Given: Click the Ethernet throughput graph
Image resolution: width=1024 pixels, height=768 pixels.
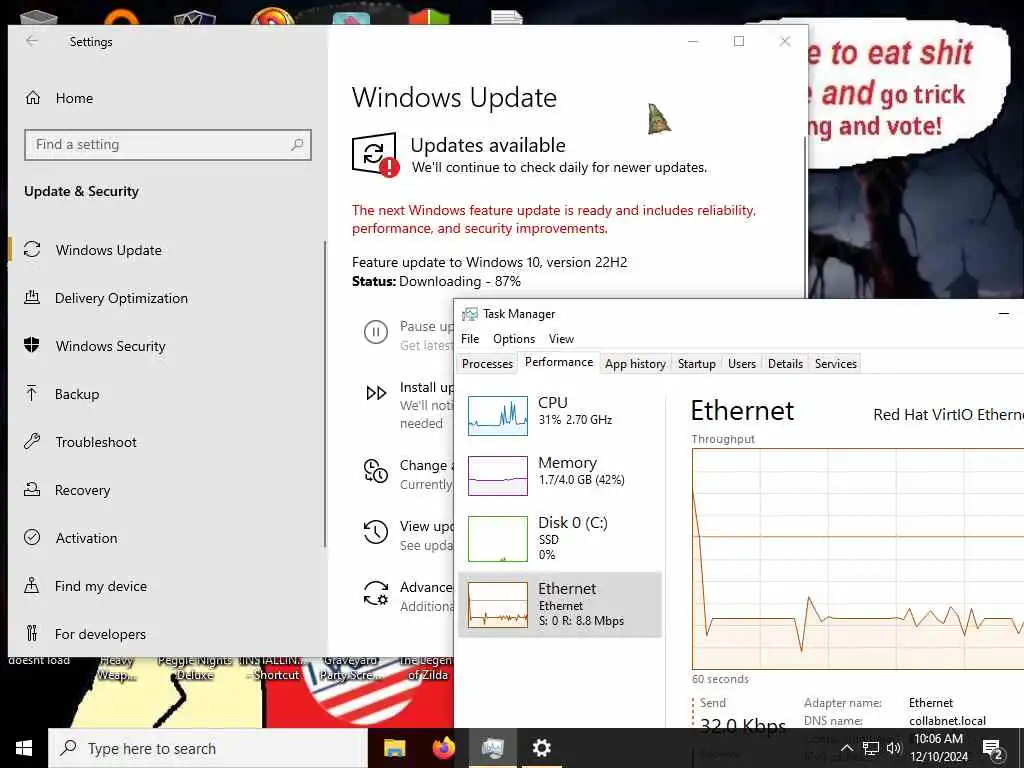Looking at the screenshot, I should click(857, 558).
